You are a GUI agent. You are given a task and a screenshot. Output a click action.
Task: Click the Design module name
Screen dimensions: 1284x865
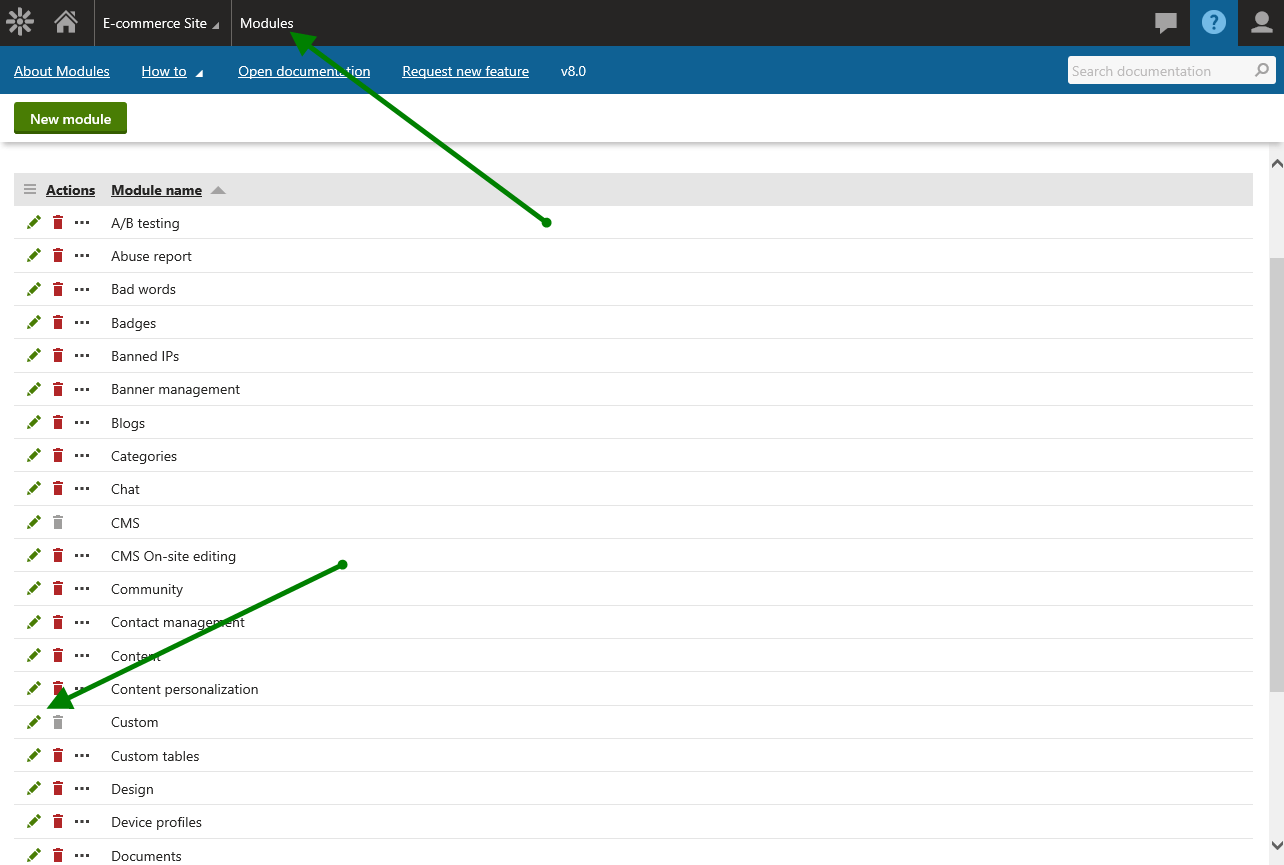(x=132, y=789)
